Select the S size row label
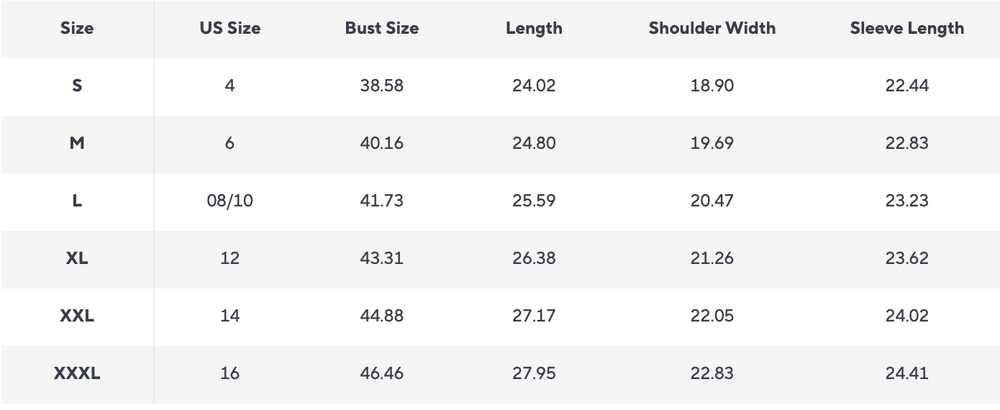Screen dimensions: 1000x410 point(77,86)
